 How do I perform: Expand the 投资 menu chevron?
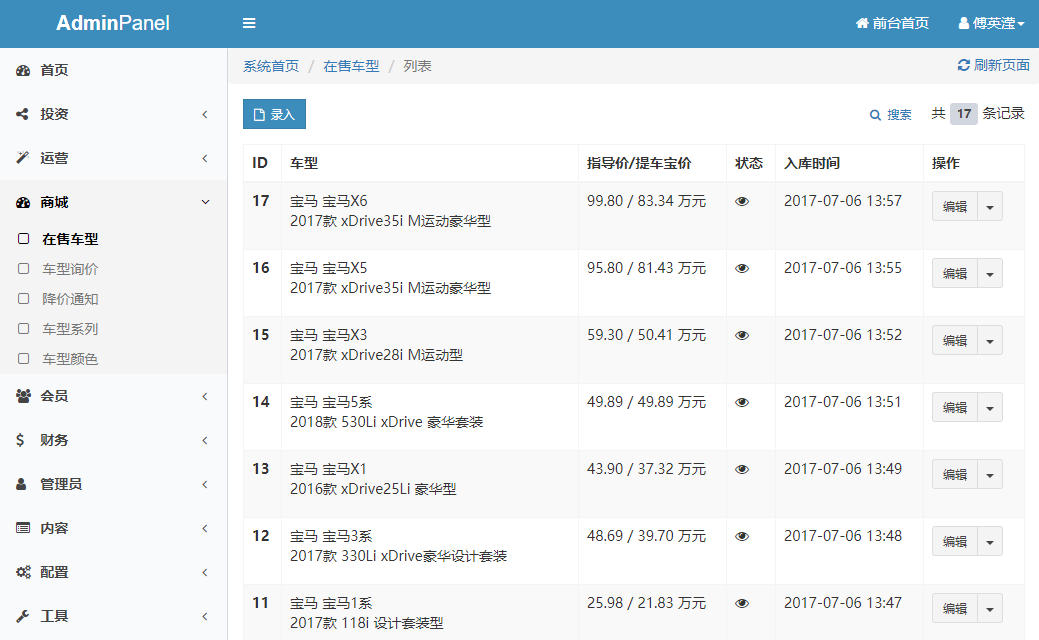click(x=205, y=114)
